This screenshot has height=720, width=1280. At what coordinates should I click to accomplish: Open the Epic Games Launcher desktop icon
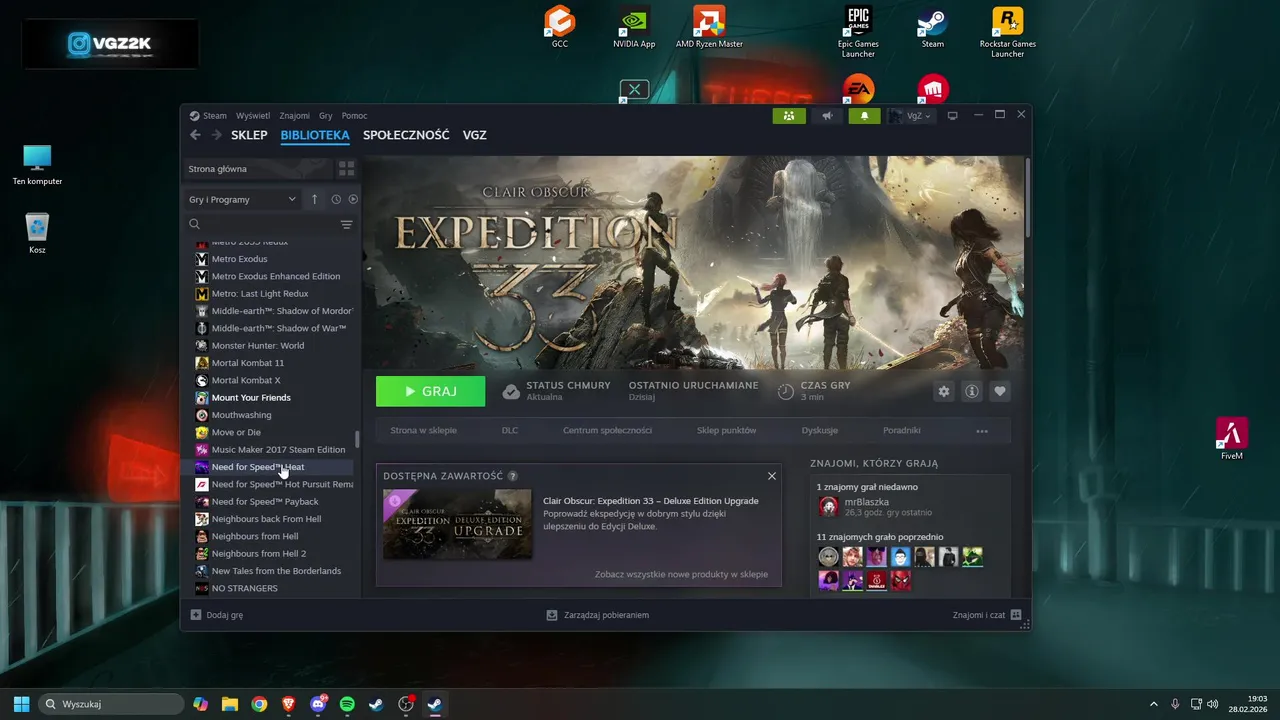coord(858,32)
